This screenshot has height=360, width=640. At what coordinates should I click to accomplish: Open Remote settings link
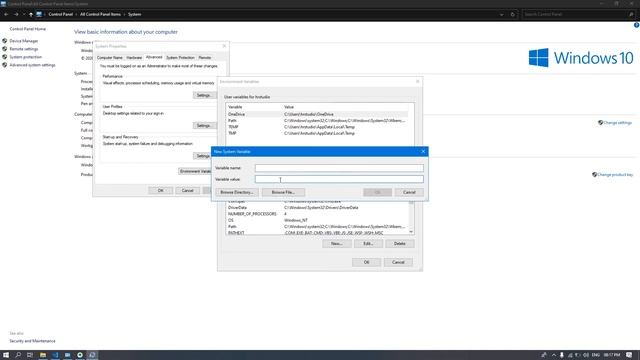pos(24,49)
